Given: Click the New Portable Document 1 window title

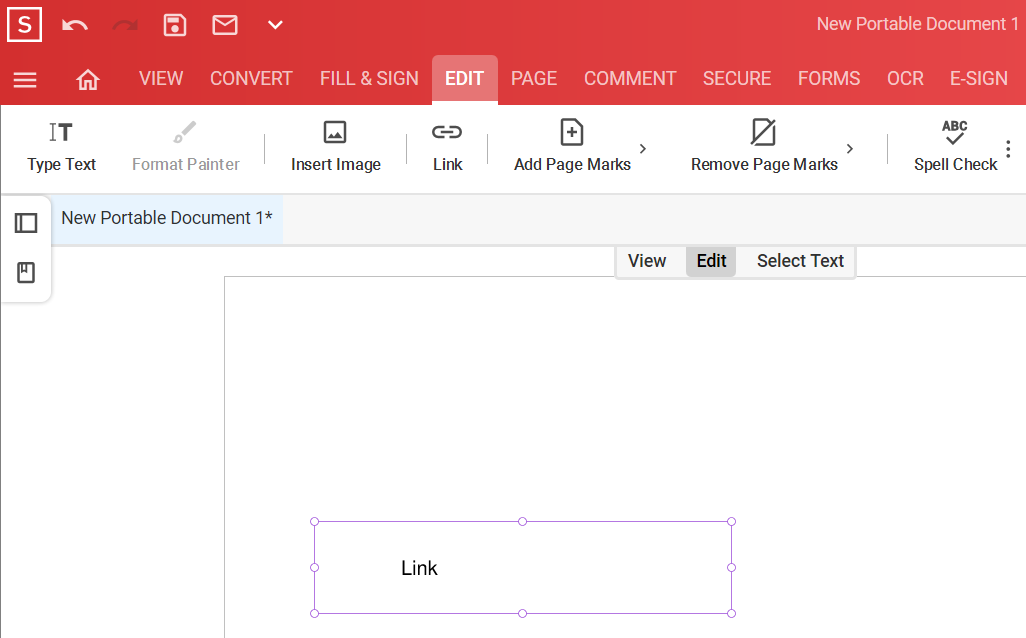Looking at the screenshot, I should (x=917, y=24).
